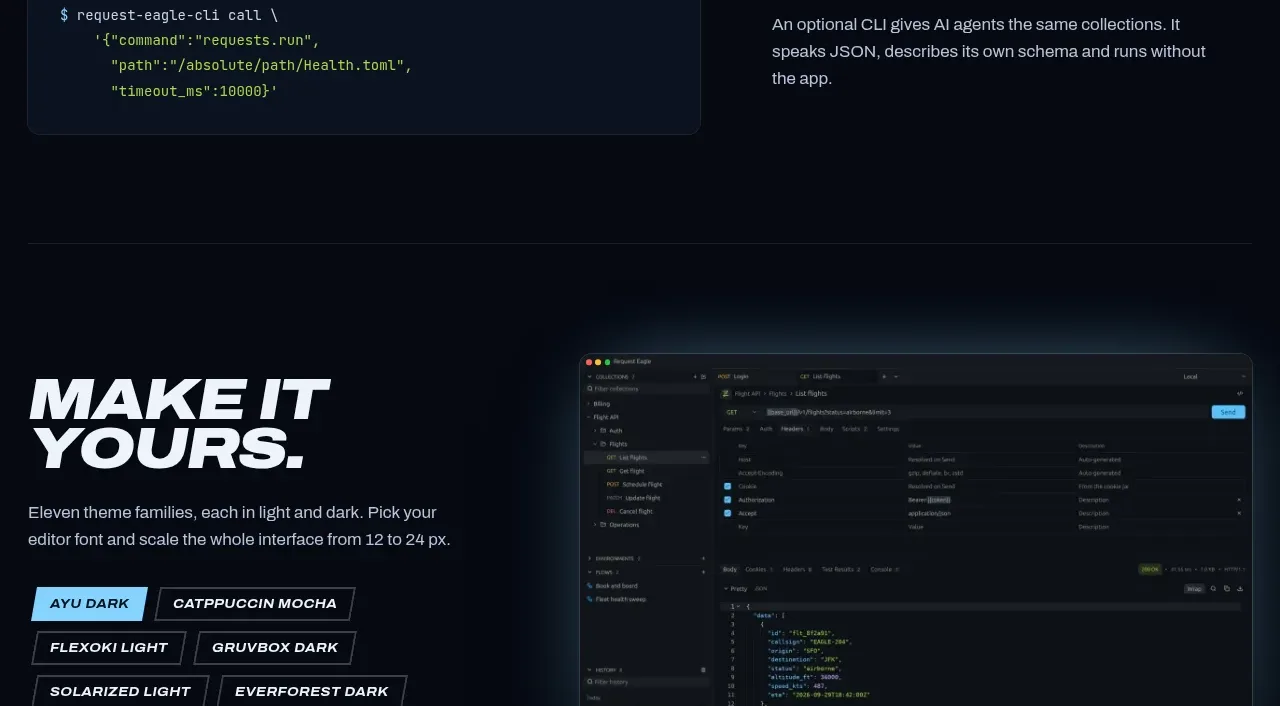Copy the response with copy icon
Image resolution: width=1280 pixels, height=706 pixels.
tap(1227, 589)
